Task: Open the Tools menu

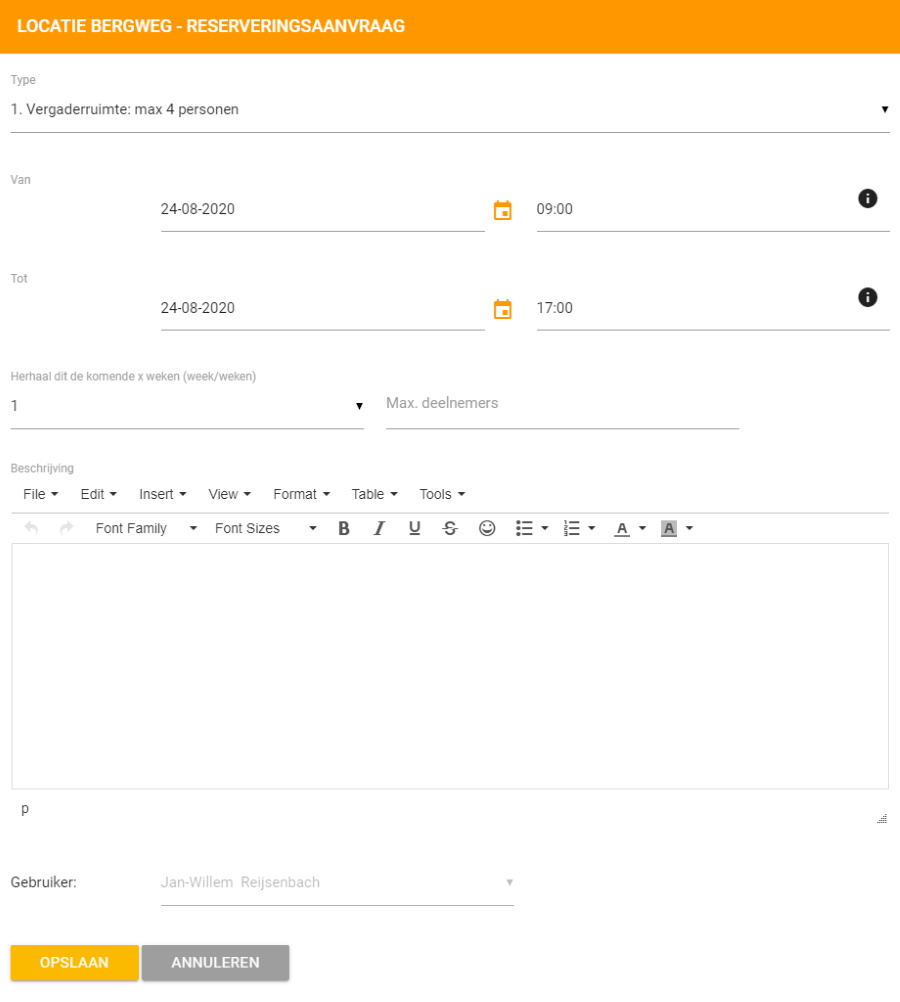Action: pyautogui.click(x=442, y=495)
